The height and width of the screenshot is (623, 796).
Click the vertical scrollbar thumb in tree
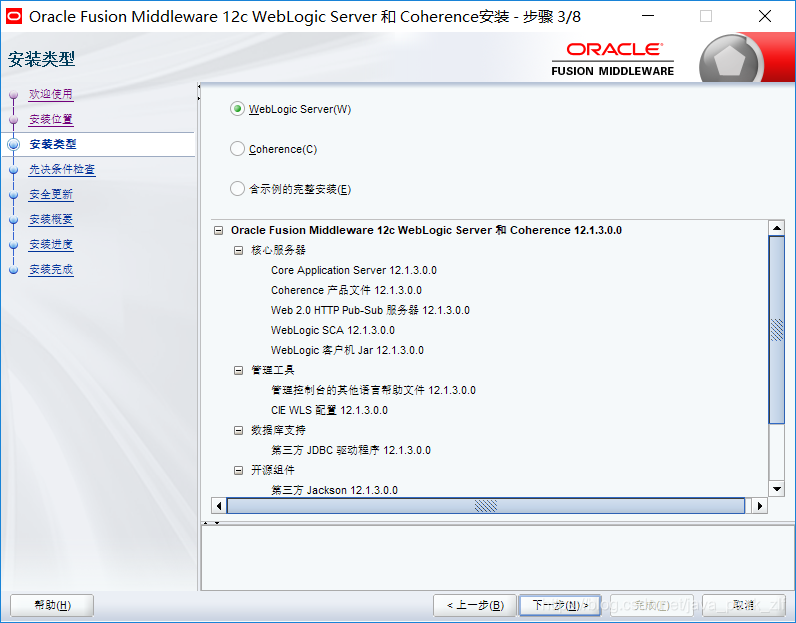coord(777,330)
